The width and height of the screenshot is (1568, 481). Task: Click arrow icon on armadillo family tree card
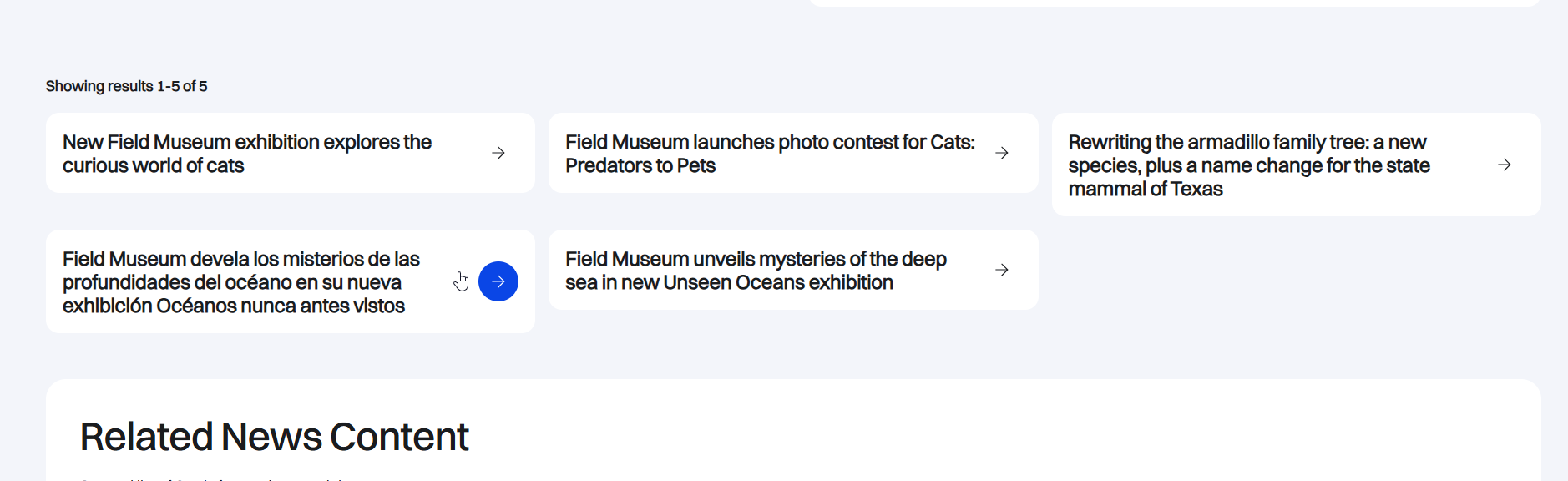[x=1505, y=165]
